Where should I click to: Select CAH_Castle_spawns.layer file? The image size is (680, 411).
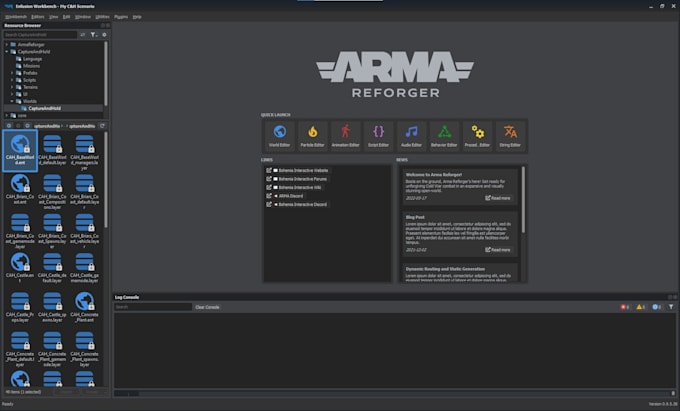click(x=52, y=307)
